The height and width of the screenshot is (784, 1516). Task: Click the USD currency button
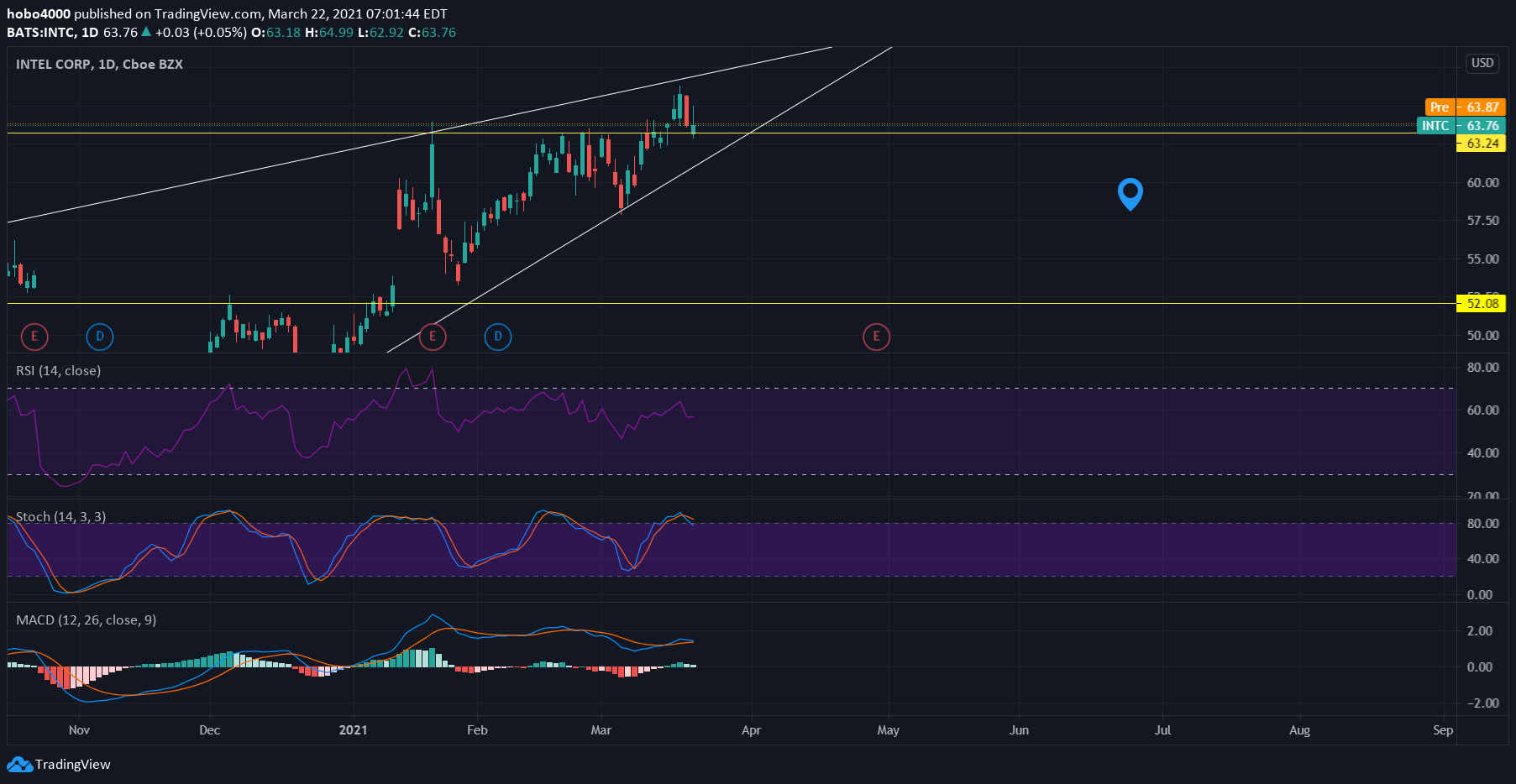pos(1482,63)
